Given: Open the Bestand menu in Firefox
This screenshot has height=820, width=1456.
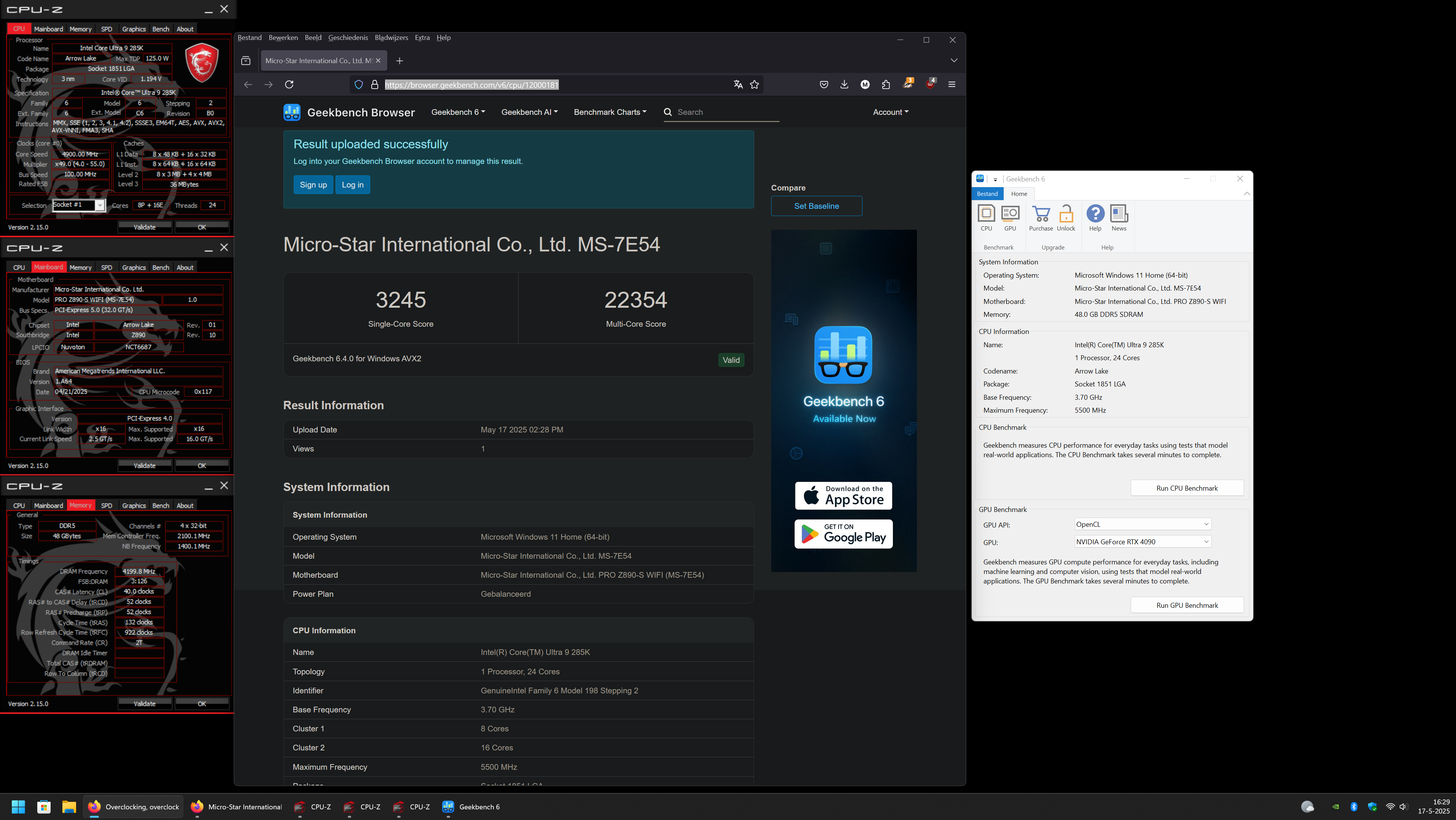Looking at the screenshot, I should coord(249,38).
